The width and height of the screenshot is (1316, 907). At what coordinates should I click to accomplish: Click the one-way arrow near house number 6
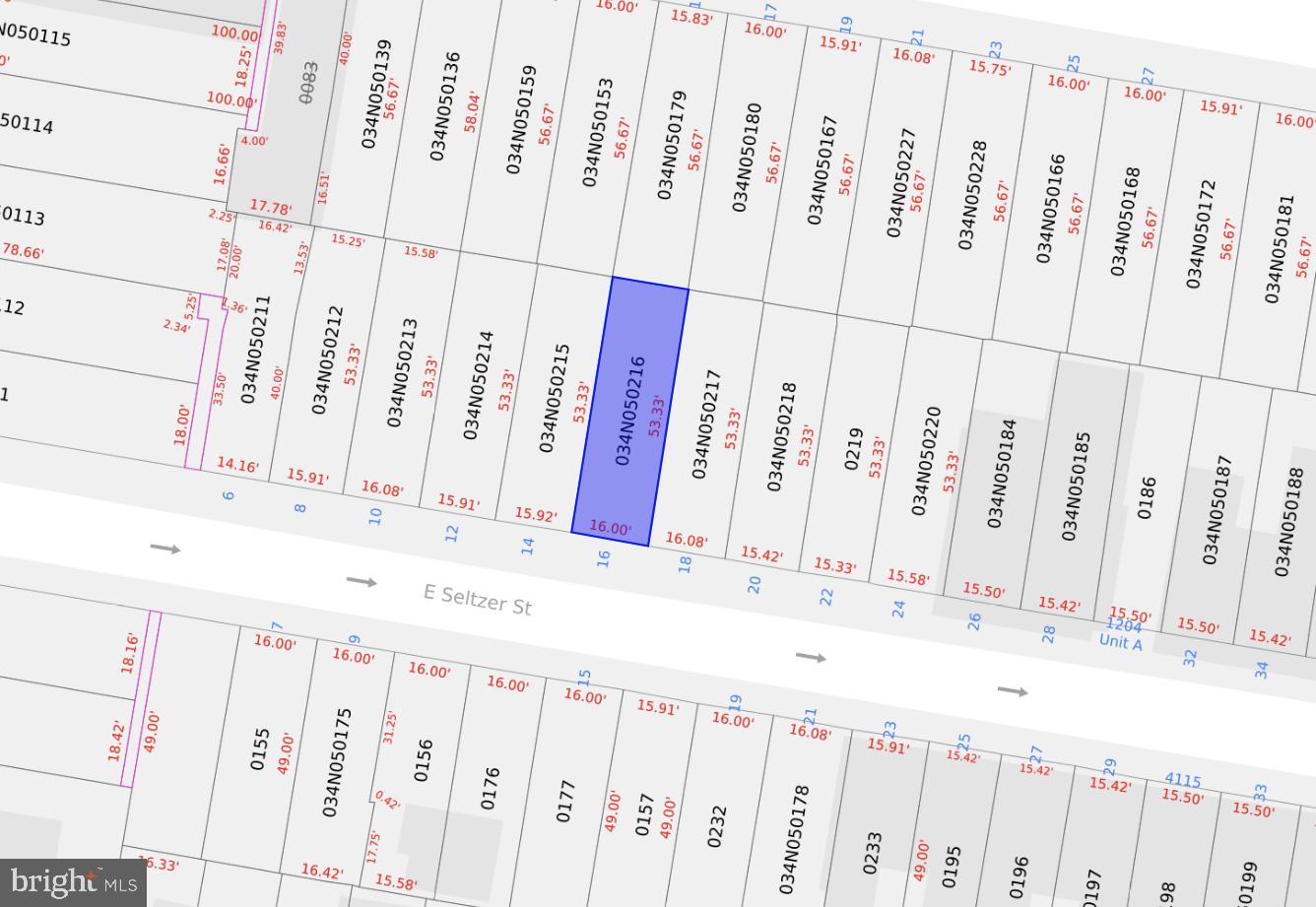[164, 549]
